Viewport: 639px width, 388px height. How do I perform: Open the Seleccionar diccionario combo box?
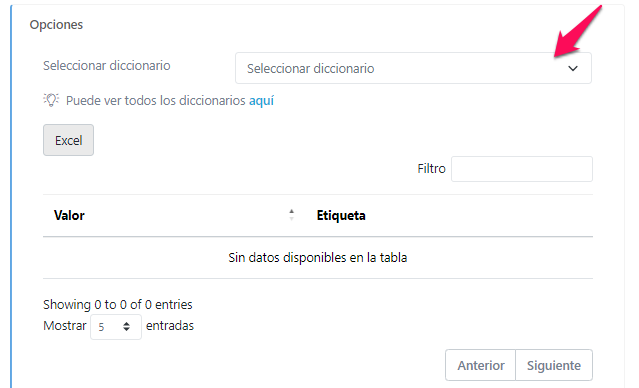tap(413, 68)
